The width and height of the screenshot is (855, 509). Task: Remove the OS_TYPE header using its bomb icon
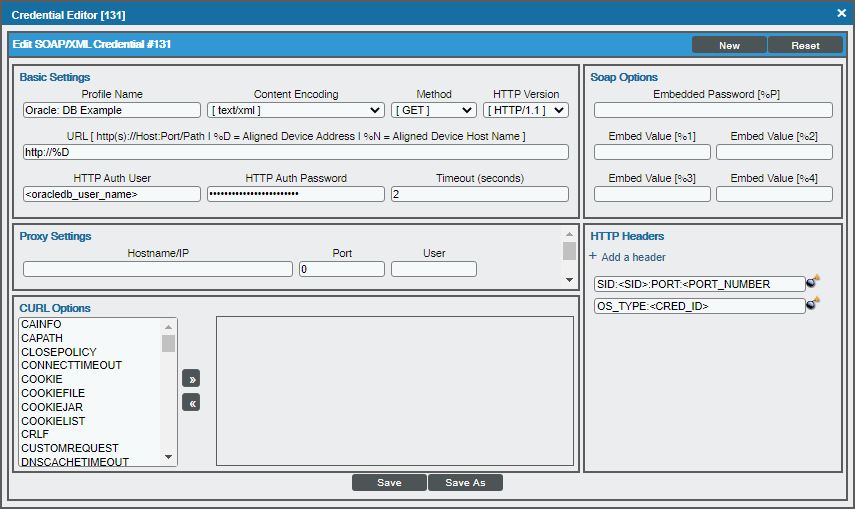pyautogui.click(x=812, y=305)
